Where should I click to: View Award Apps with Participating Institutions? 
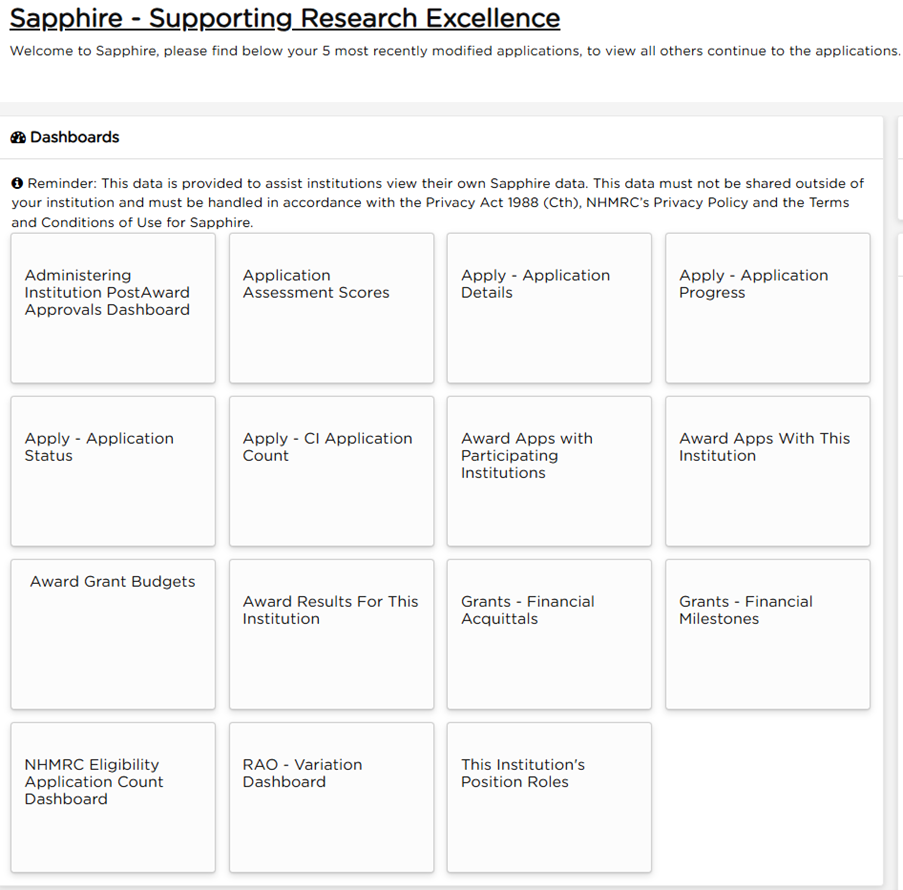549,470
